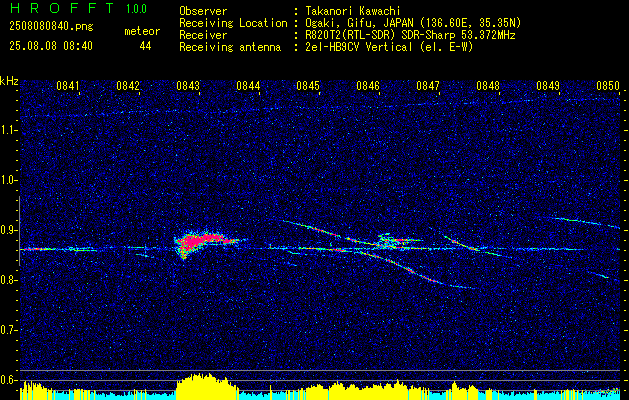The image size is (629, 400).
Task: Click the 0.8 kHz axis label
Action: (9, 280)
